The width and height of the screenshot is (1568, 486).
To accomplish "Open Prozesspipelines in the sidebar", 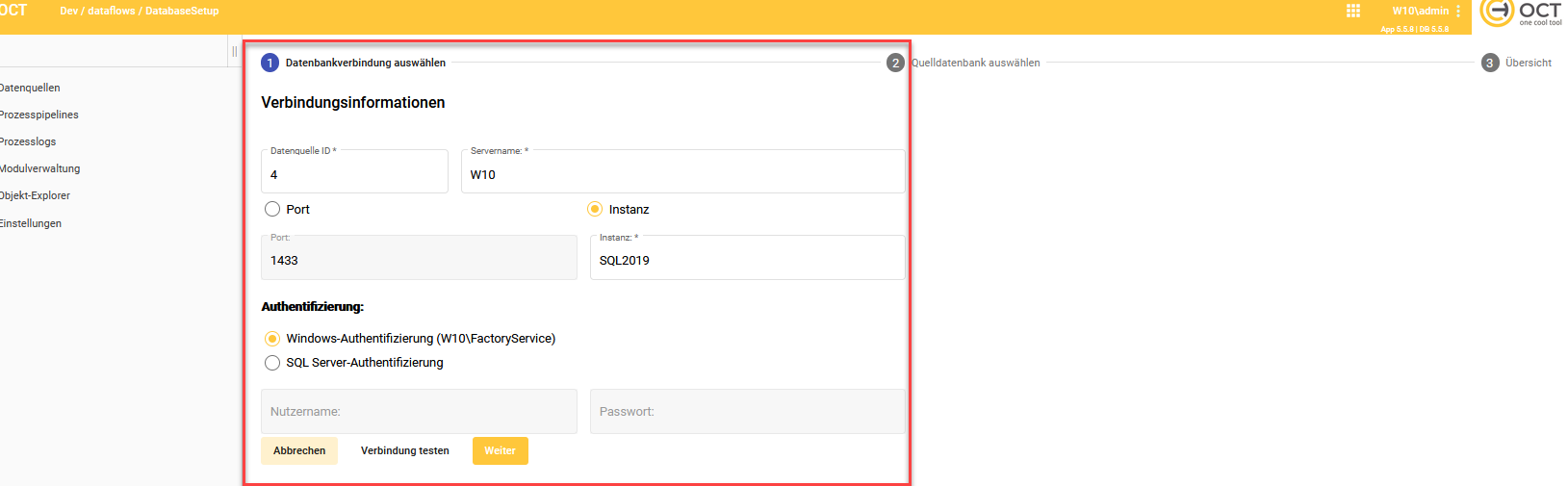I will pos(39,115).
